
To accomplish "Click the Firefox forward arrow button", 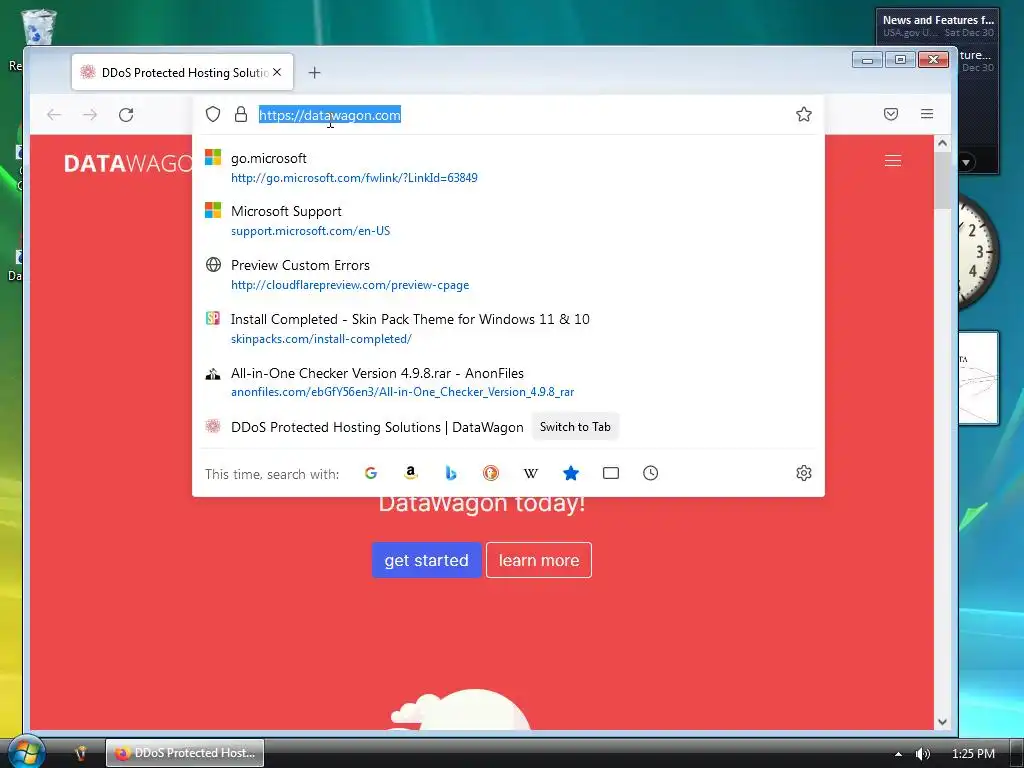I will coord(90,115).
